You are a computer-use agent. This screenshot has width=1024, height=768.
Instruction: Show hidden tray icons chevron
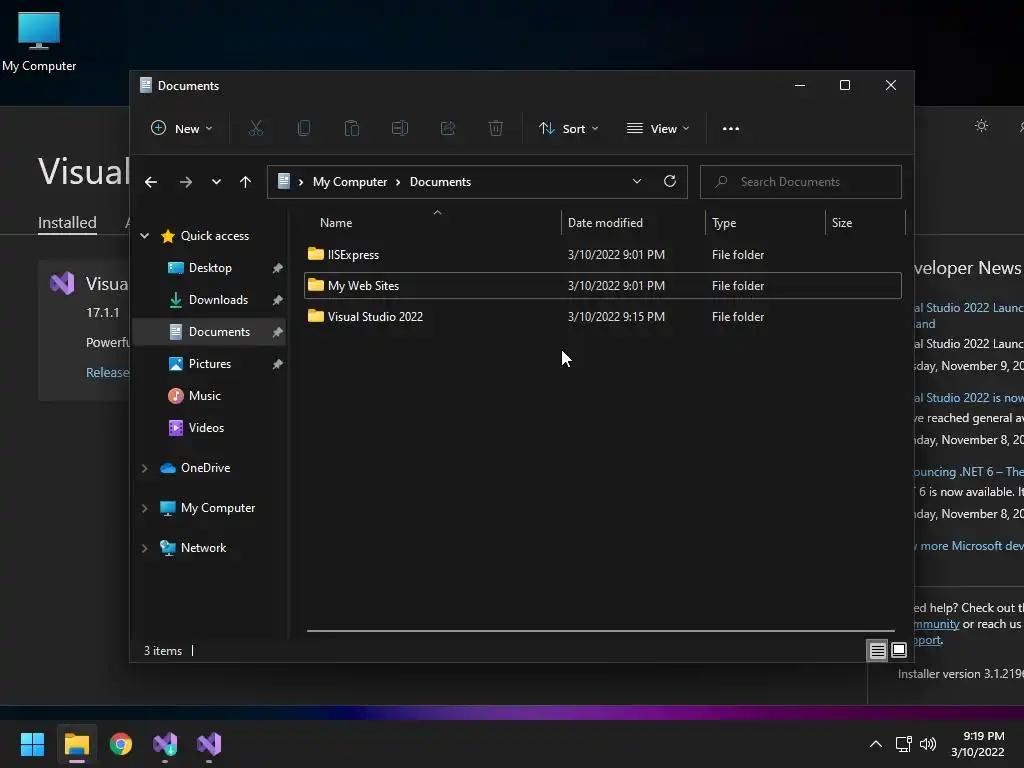click(876, 744)
